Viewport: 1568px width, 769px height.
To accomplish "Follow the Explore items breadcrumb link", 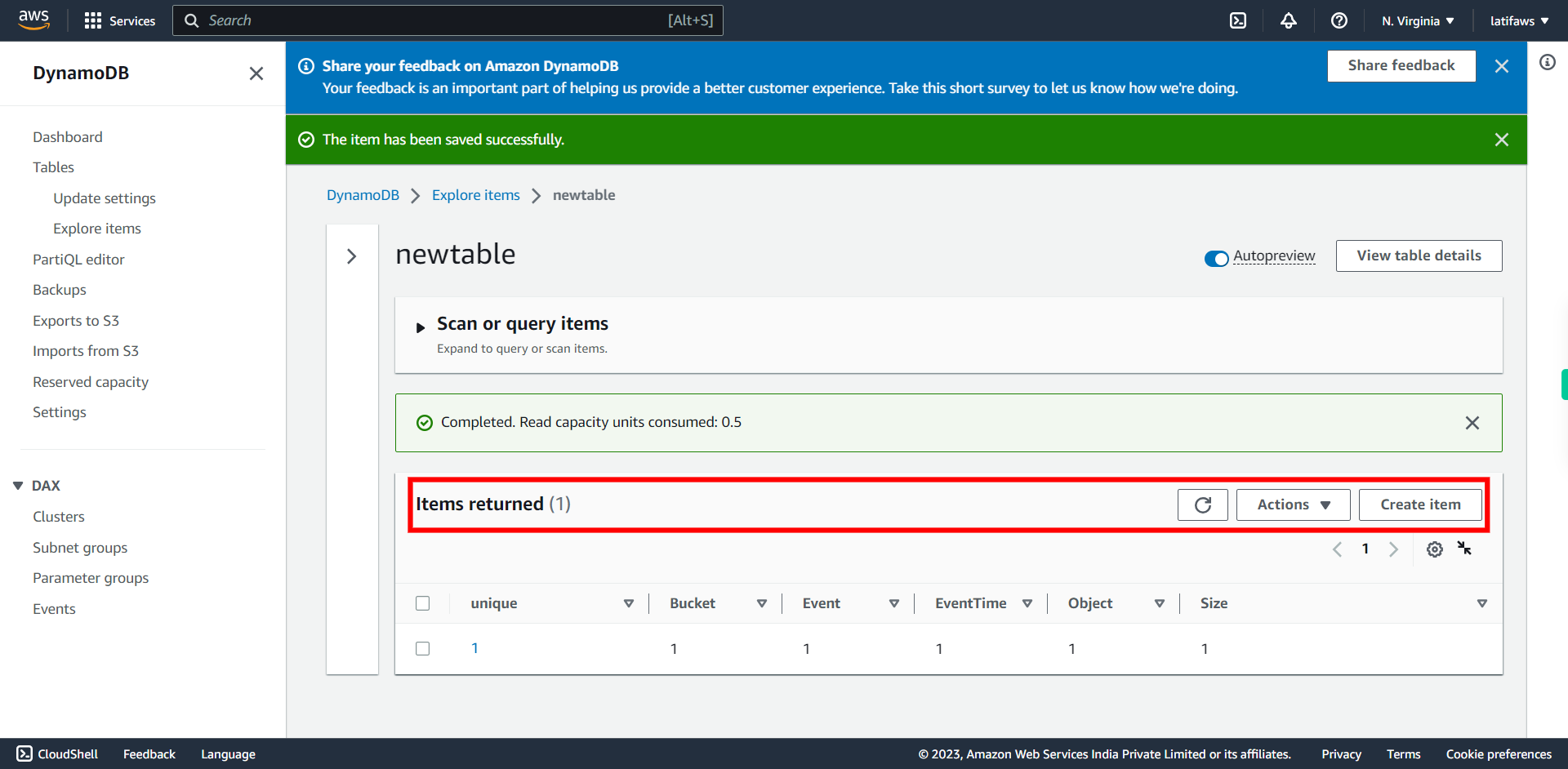I will pos(476,195).
